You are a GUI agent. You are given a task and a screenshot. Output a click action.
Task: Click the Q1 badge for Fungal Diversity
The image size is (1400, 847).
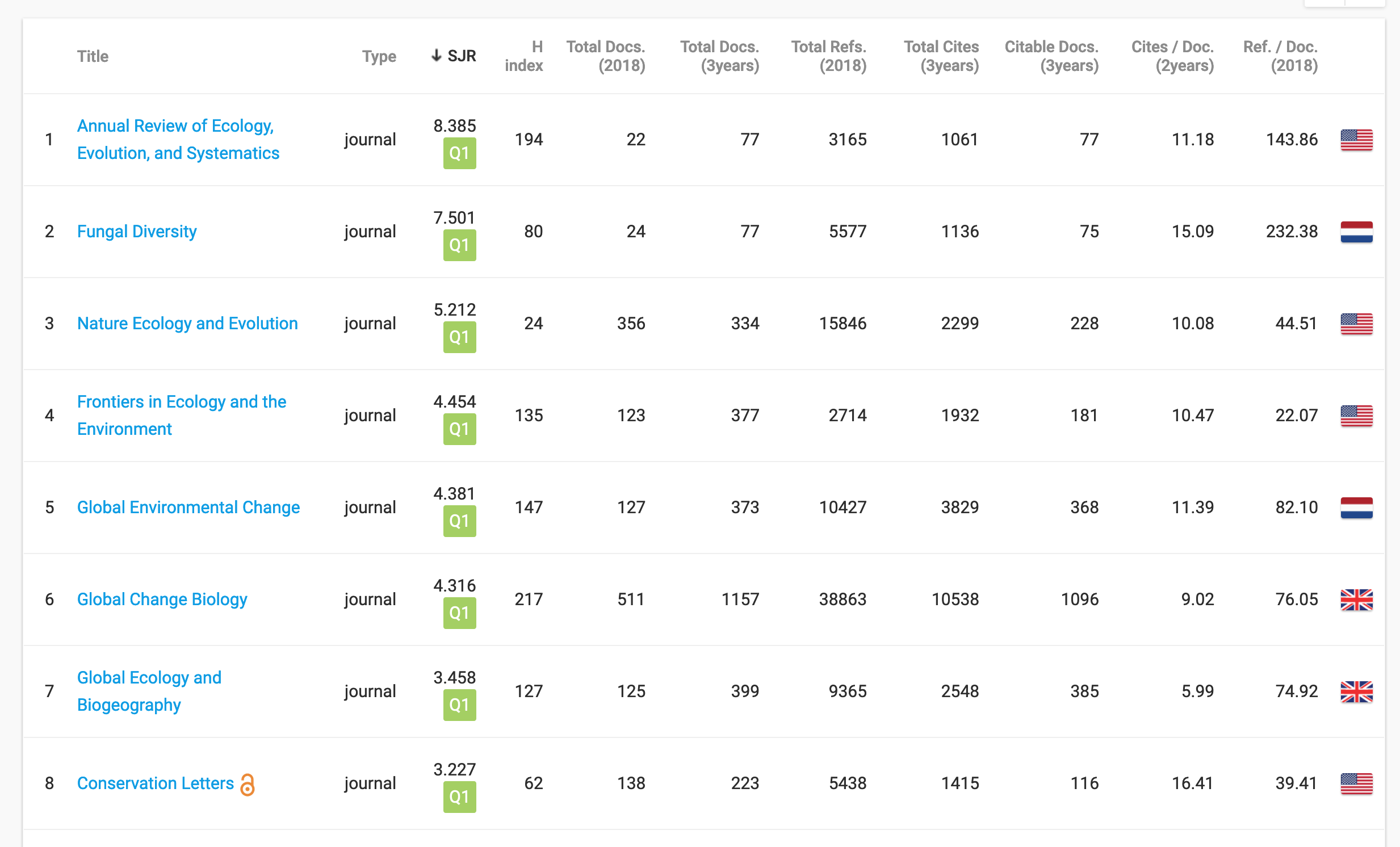click(x=459, y=245)
